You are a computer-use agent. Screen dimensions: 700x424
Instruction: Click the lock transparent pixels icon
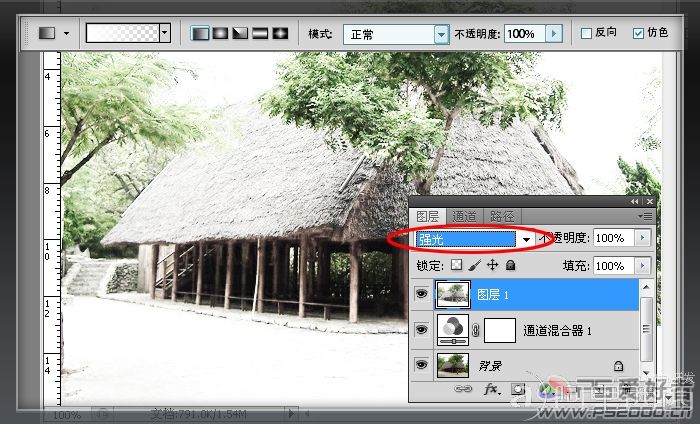(x=457, y=265)
